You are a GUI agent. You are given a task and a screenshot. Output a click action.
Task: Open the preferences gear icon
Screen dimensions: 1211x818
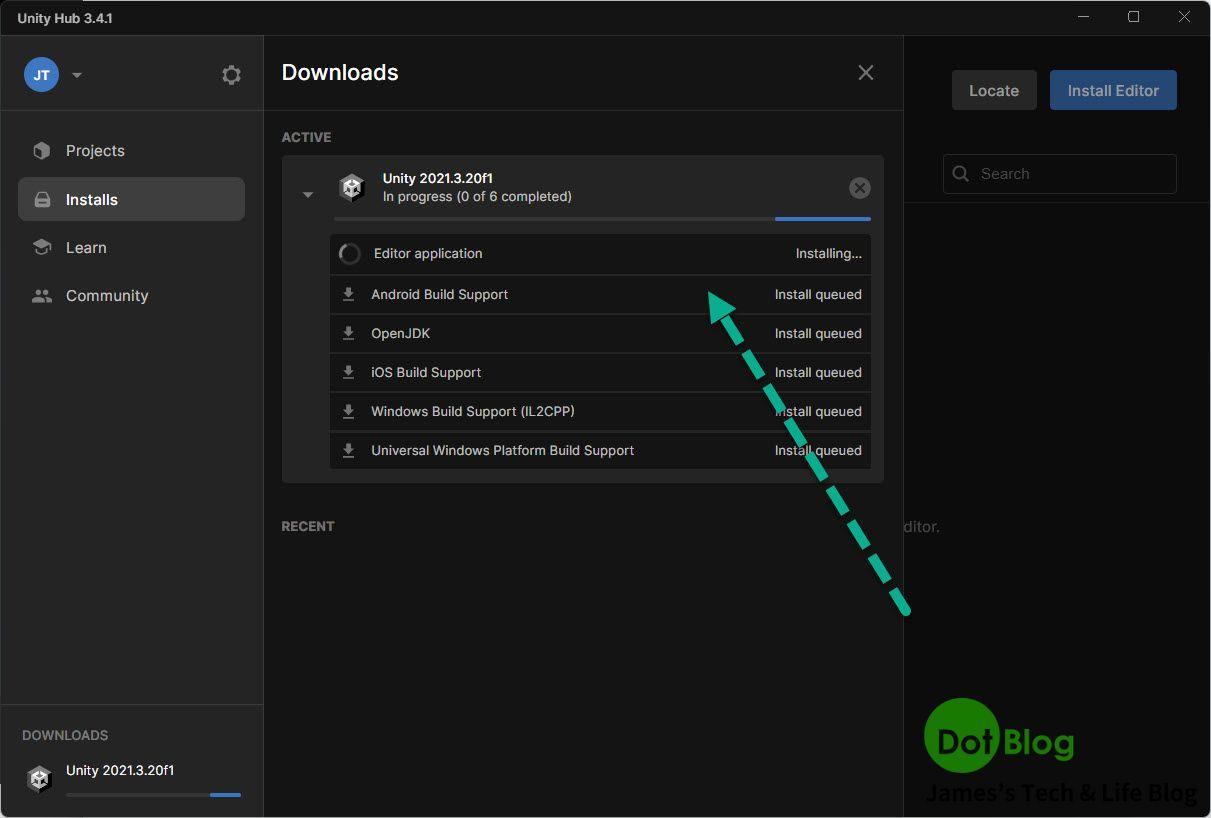coord(231,75)
